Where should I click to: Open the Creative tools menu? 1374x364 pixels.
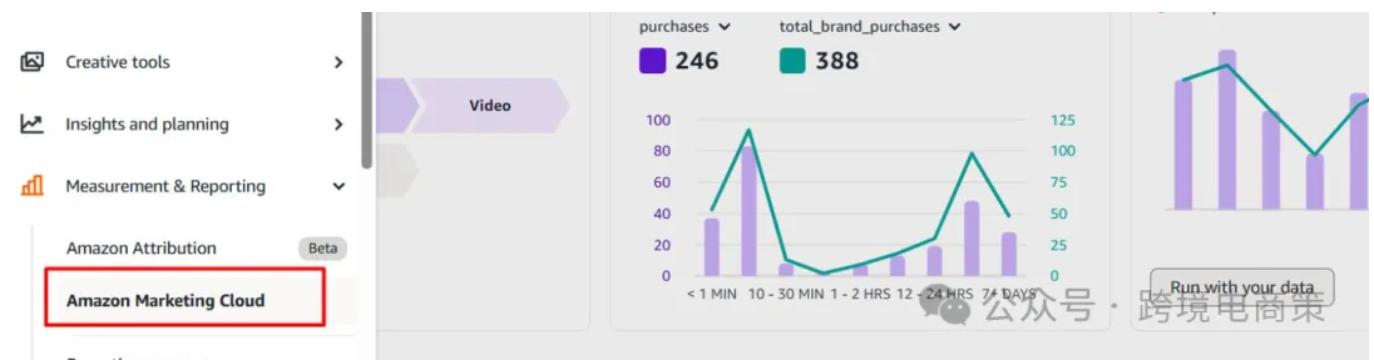[118, 62]
